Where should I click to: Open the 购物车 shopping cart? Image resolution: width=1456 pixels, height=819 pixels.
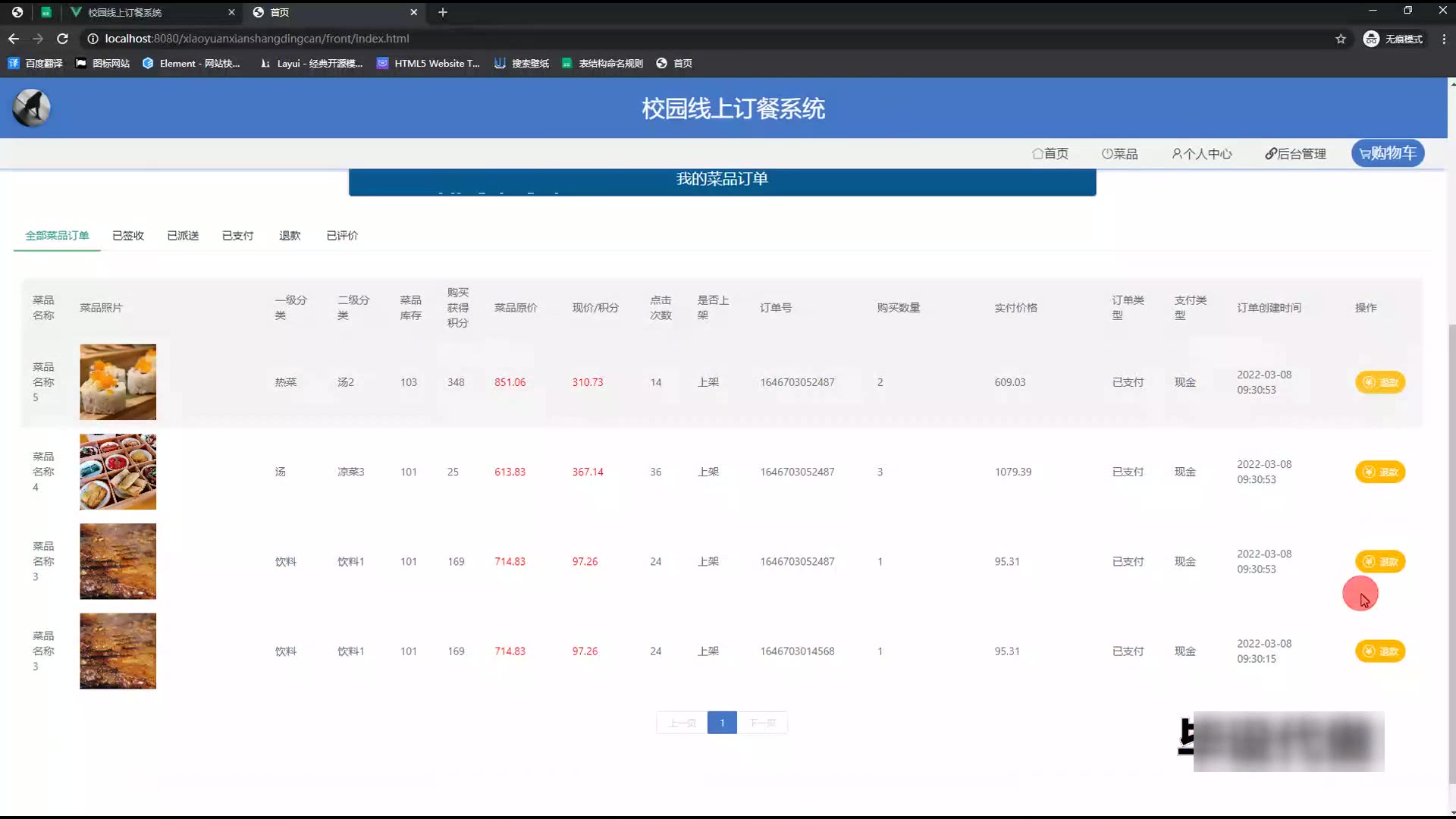pyautogui.click(x=1387, y=153)
